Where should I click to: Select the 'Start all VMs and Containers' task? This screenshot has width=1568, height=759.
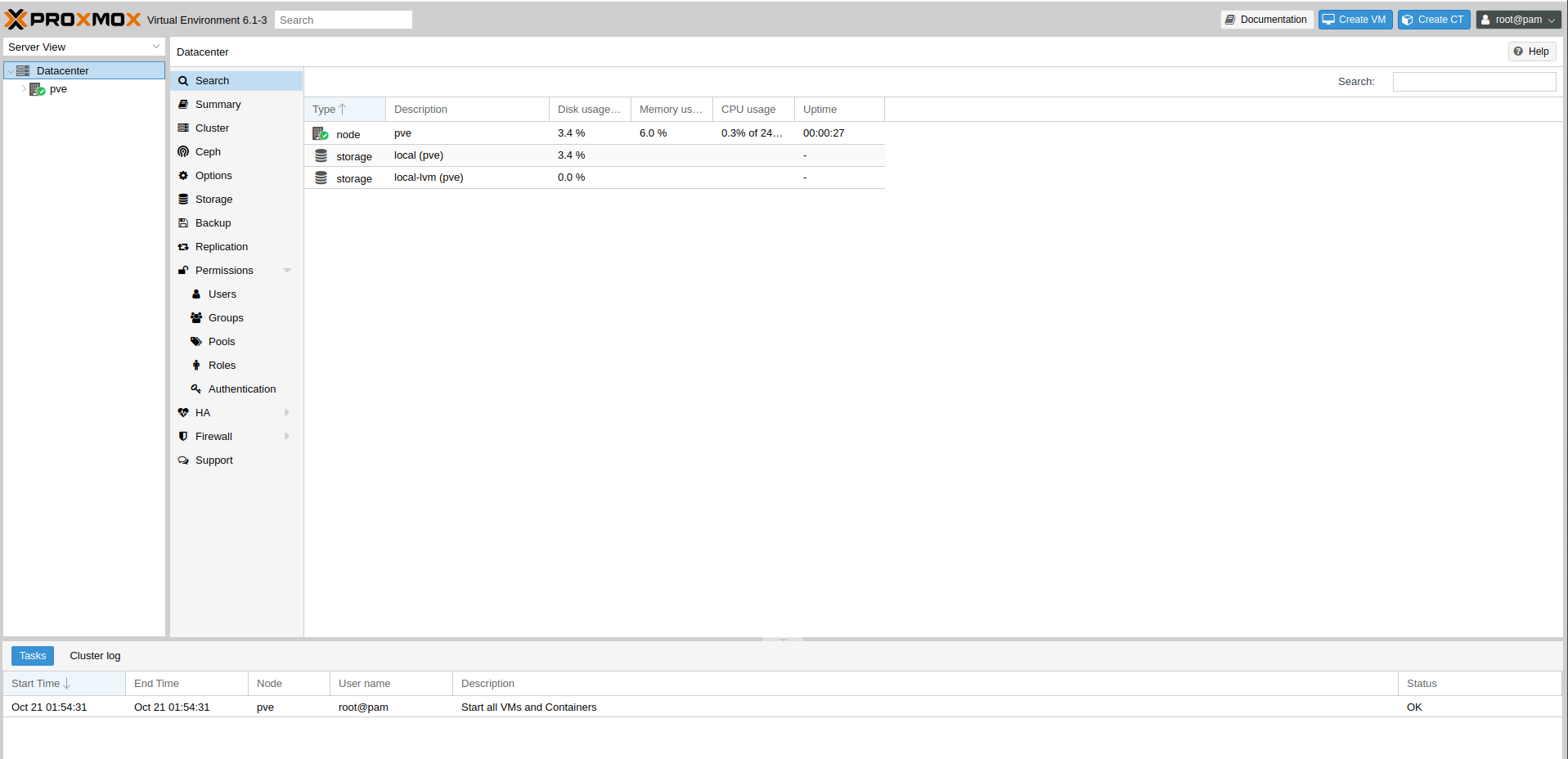[783, 707]
